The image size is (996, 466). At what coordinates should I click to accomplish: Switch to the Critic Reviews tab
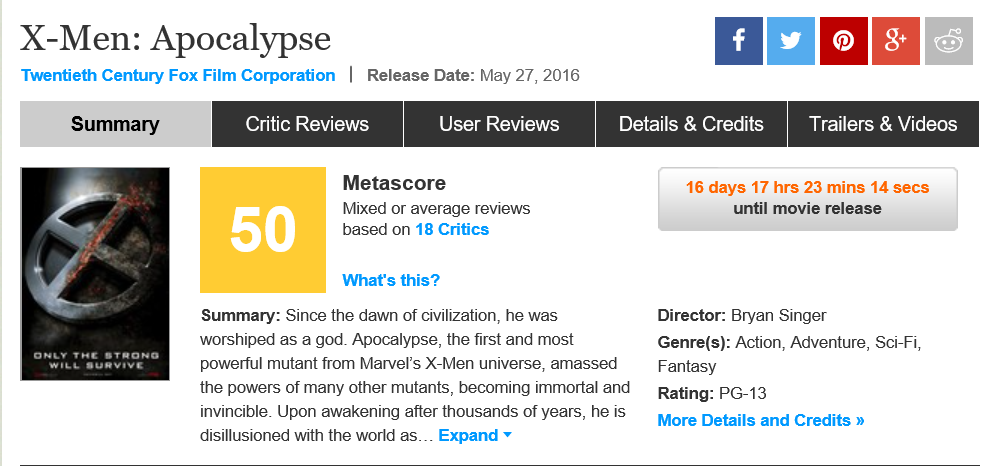(307, 124)
